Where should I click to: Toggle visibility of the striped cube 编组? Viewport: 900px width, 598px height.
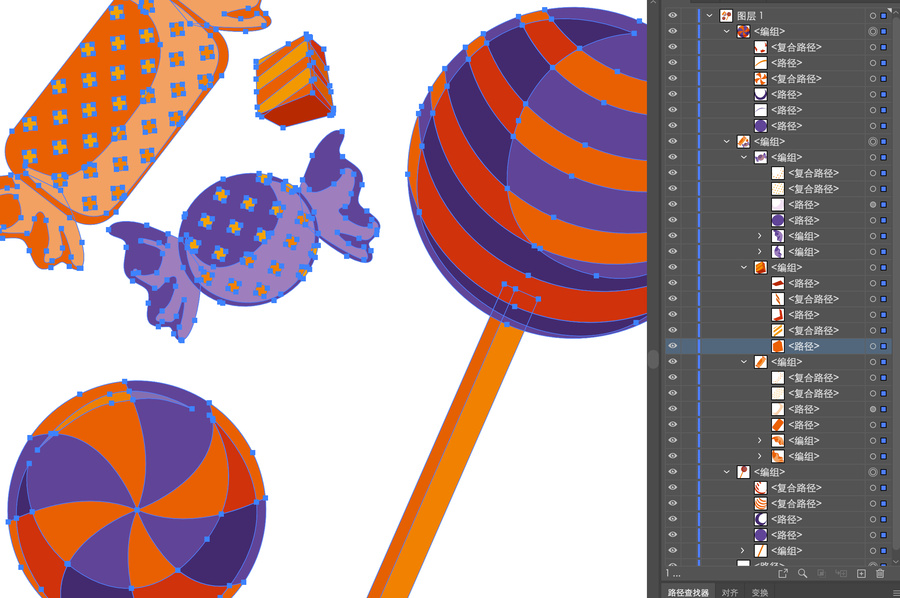(673, 267)
